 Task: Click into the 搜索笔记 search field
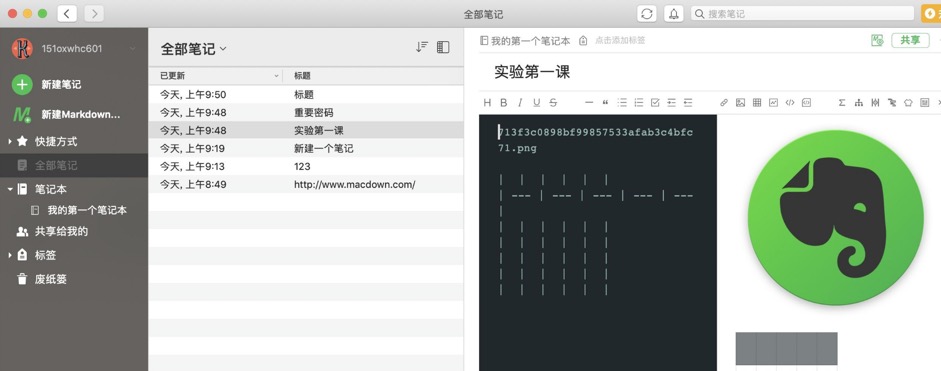pyautogui.click(x=802, y=14)
